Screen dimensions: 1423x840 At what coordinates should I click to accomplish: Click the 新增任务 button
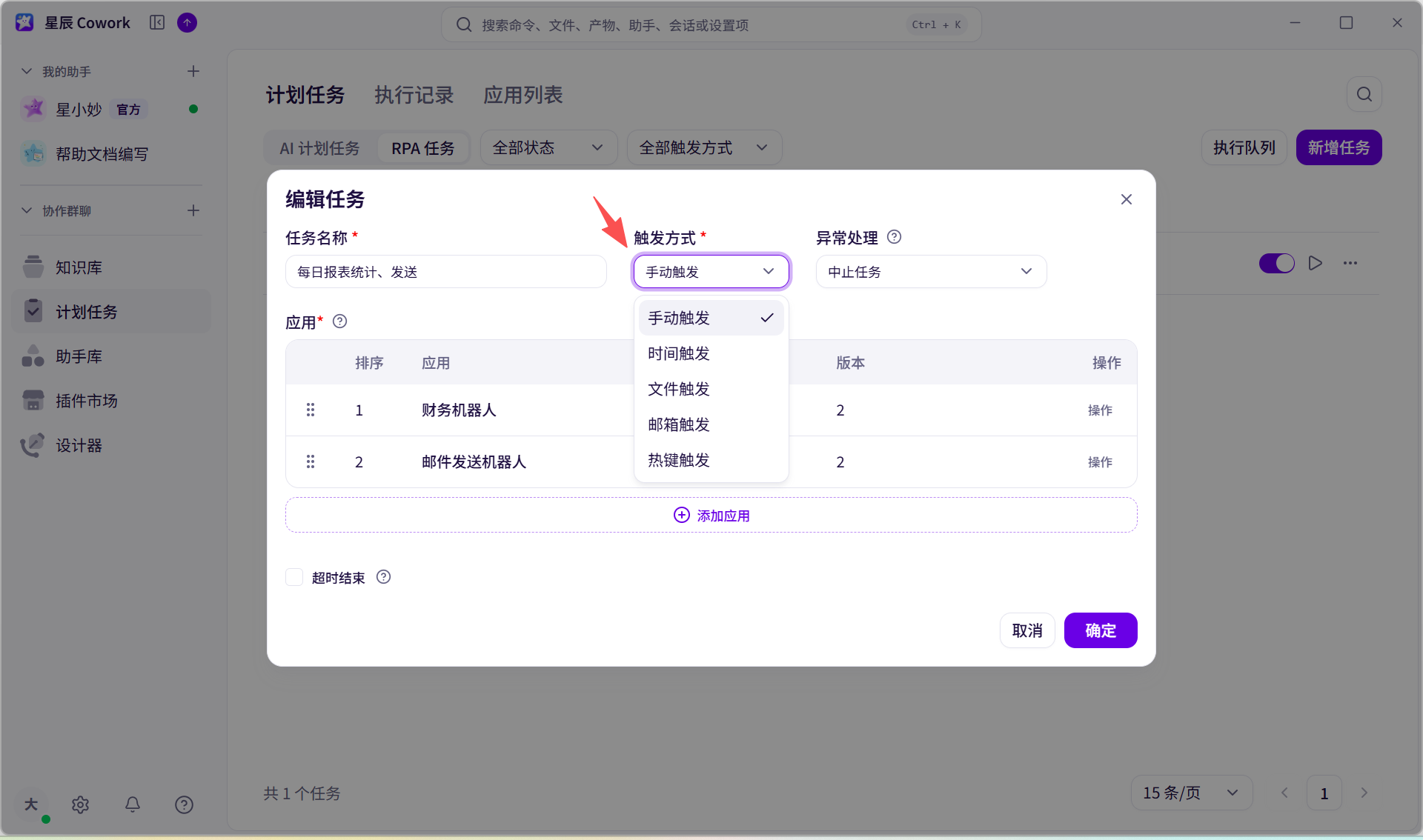(x=1339, y=147)
